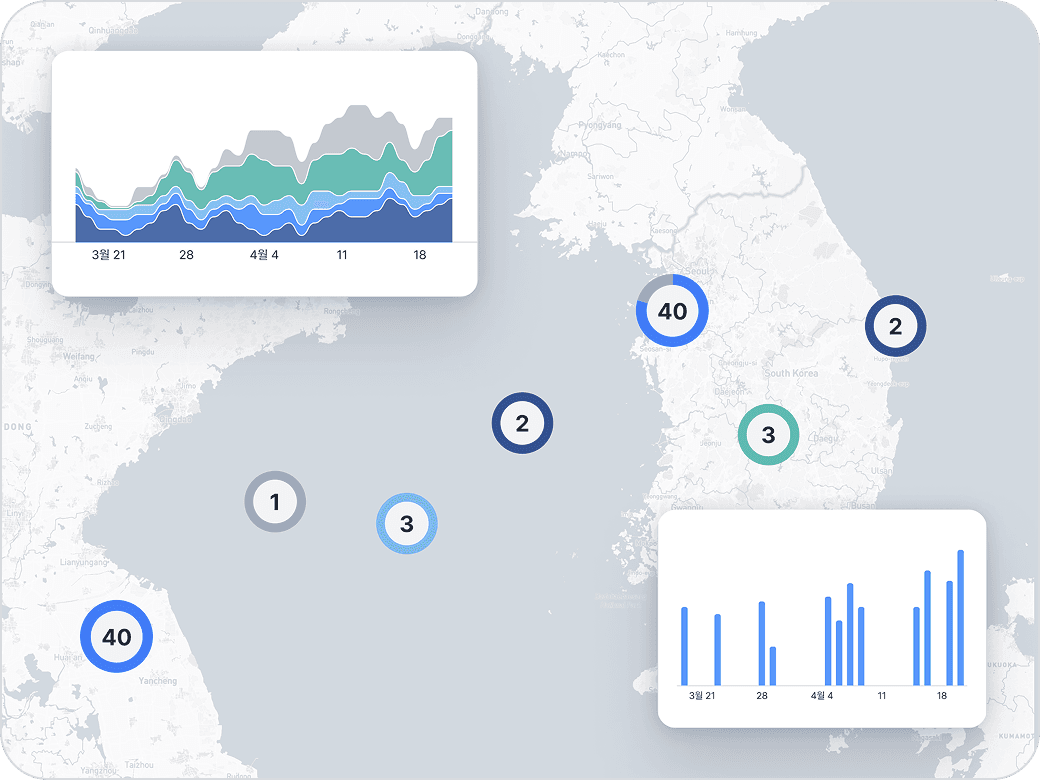1040x780 pixels.
Task: Open the light blue cluster marker labeled 3
Action: click(406, 523)
